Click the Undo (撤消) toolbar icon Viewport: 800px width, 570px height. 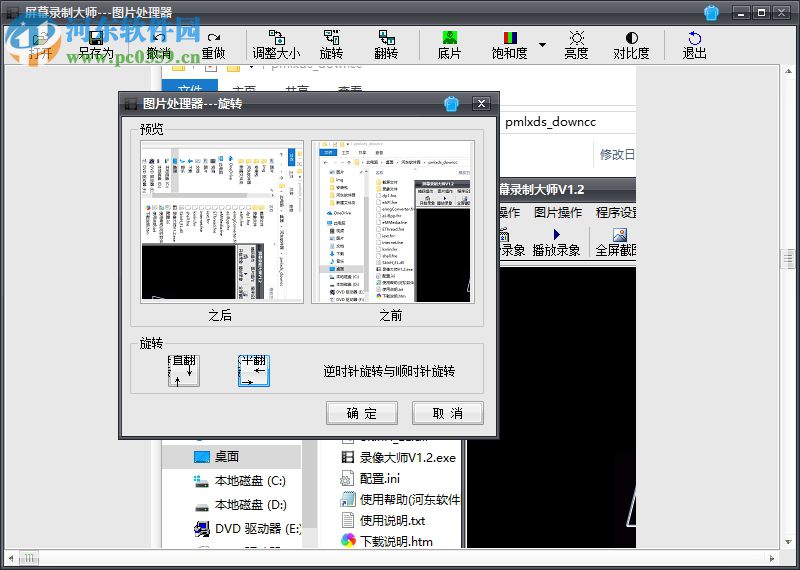159,45
